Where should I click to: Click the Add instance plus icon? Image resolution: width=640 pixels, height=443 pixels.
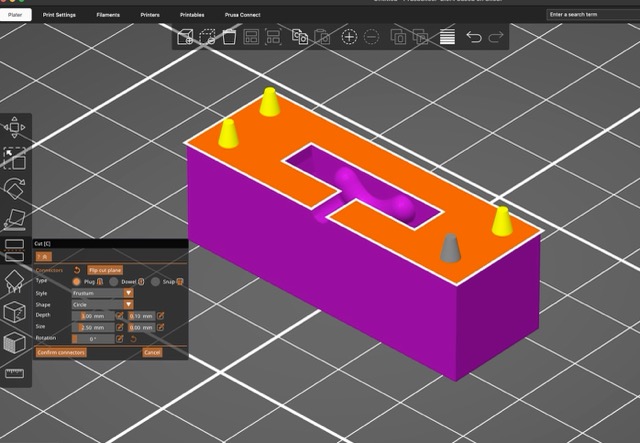[349, 37]
